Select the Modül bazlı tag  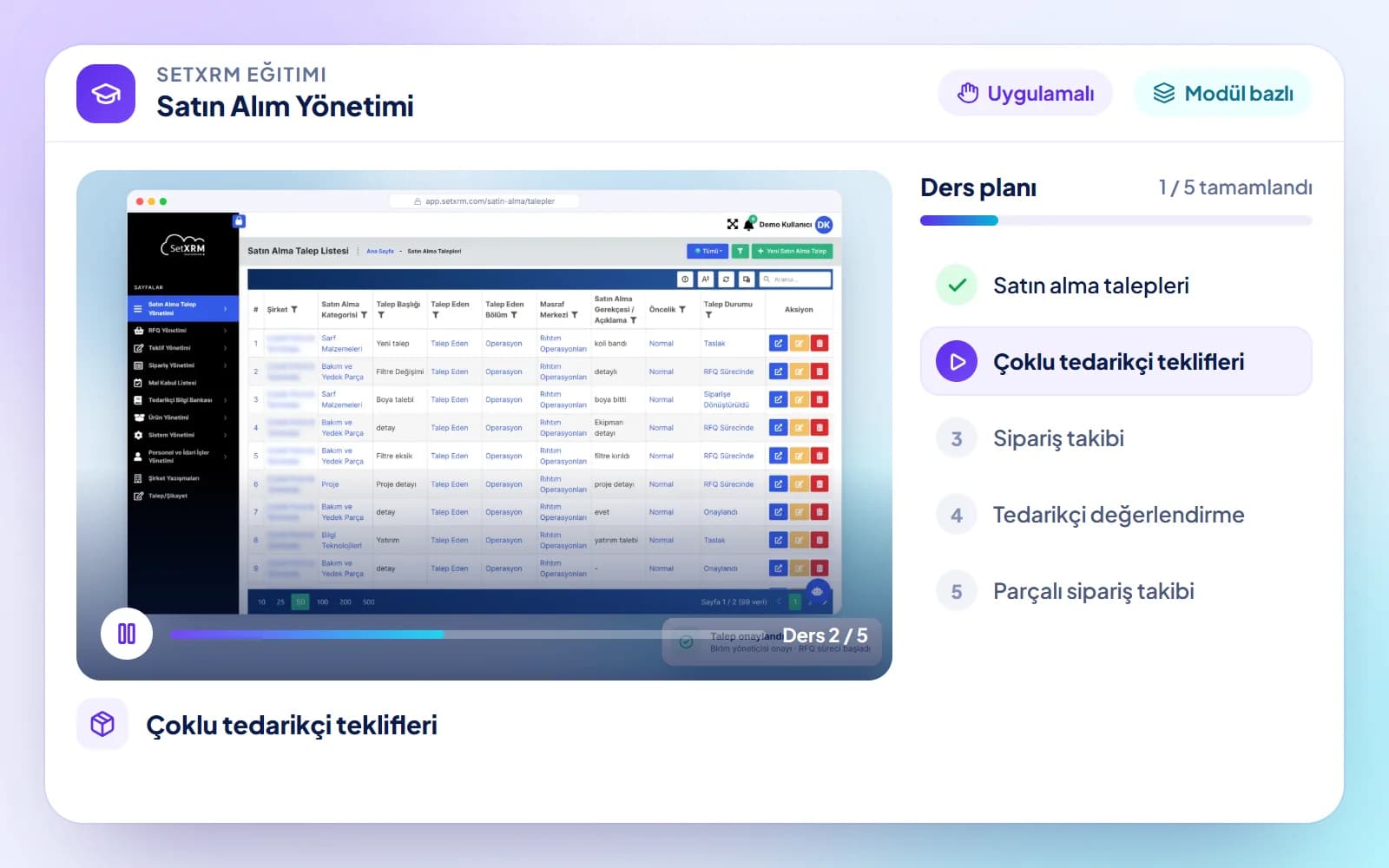pos(1222,93)
